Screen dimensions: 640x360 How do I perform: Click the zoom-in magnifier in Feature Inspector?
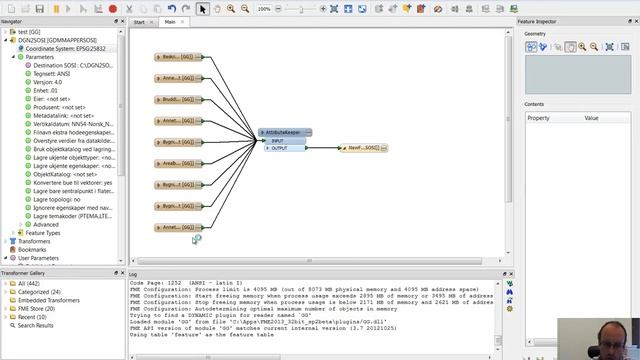(582, 47)
